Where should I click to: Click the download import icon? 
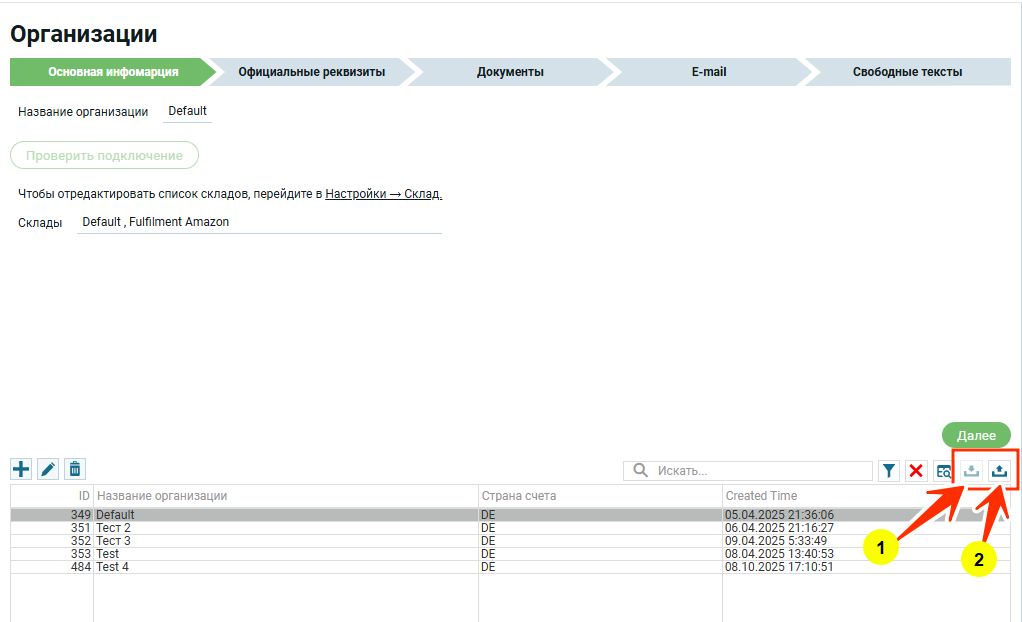click(971, 471)
